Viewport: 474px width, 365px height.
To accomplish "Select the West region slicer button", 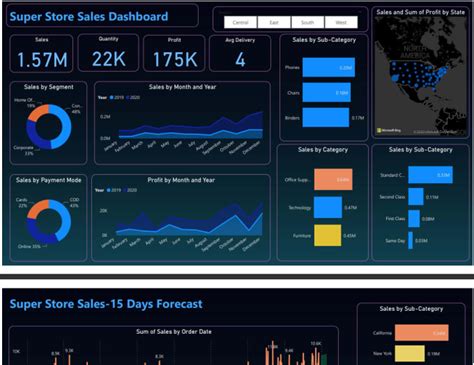I will tap(341, 23).
